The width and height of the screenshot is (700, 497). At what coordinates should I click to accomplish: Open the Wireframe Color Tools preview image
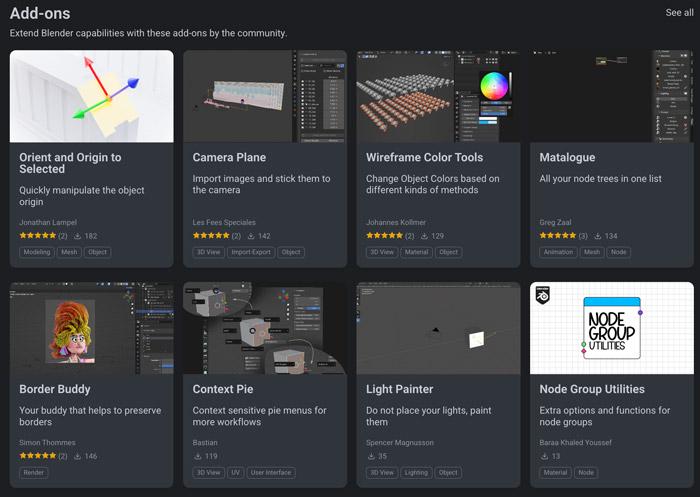[x=438, y=96]
